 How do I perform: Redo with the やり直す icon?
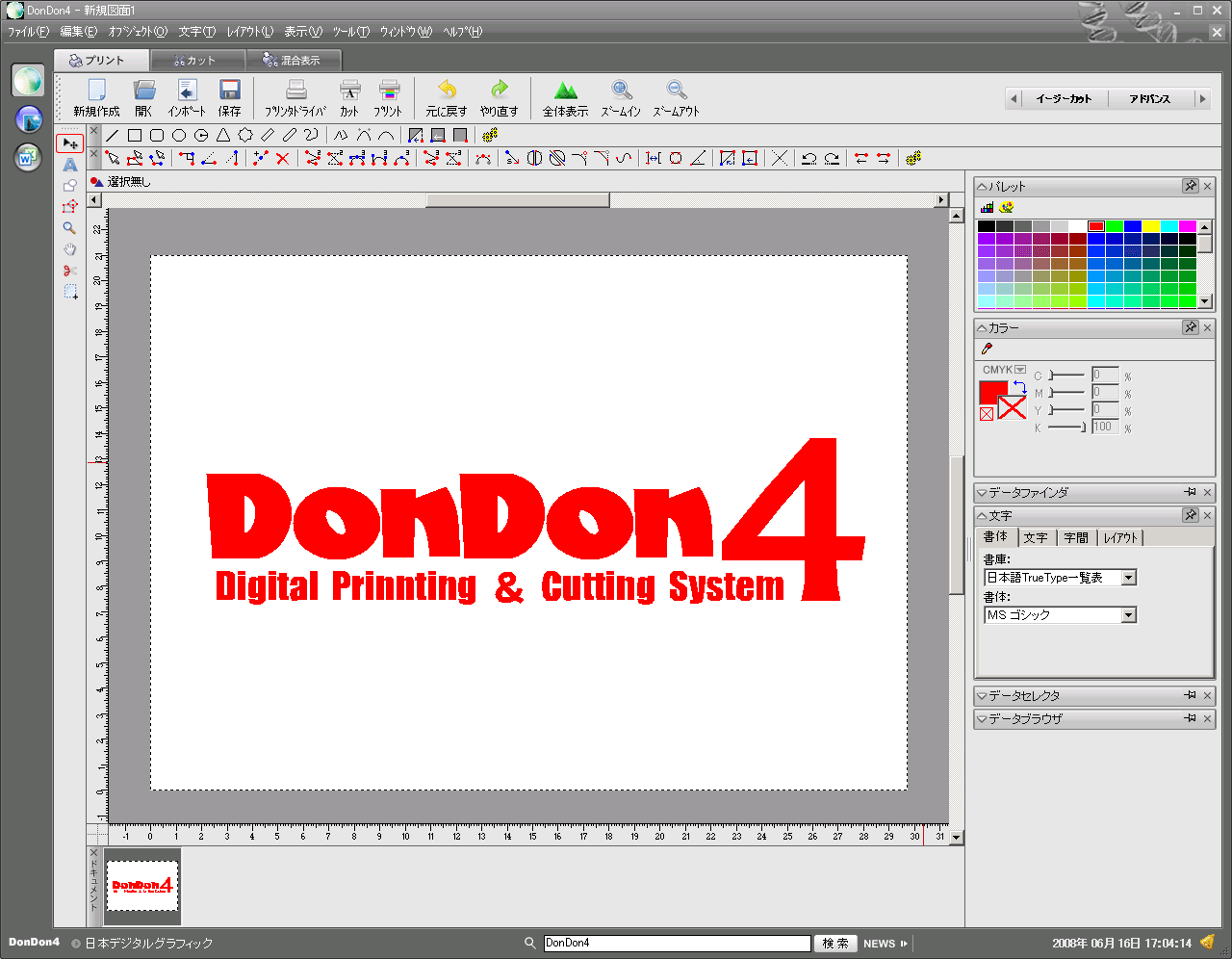(x=499, y=97)
